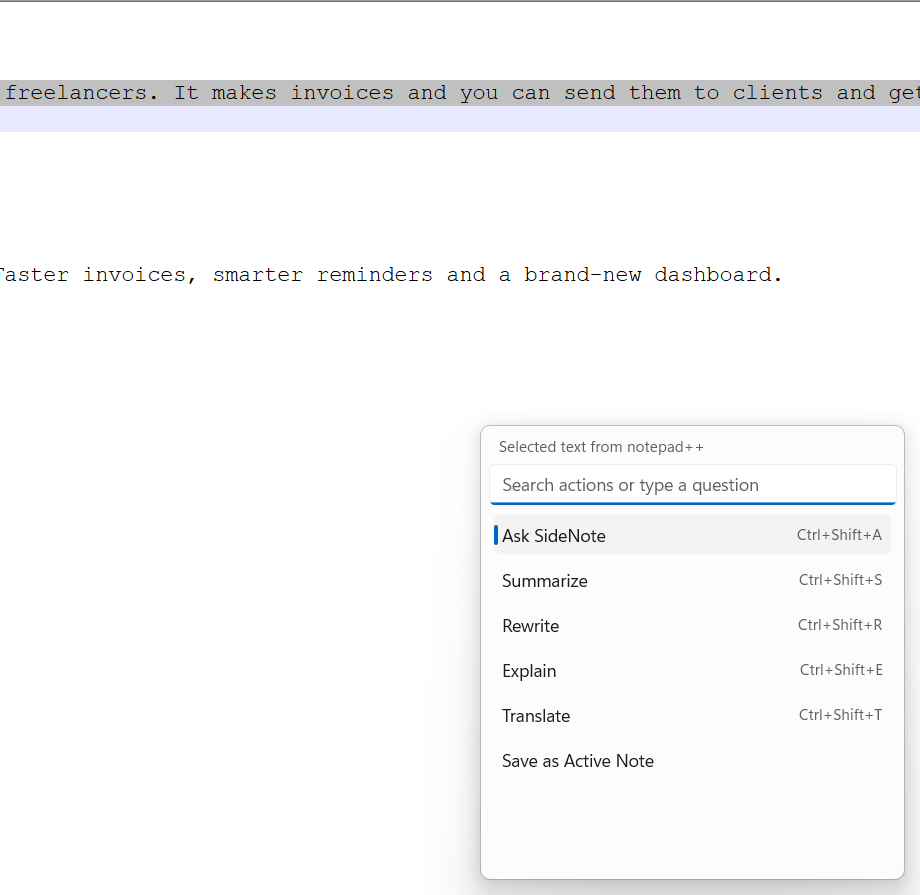Run the Explain action

(692, 671)
